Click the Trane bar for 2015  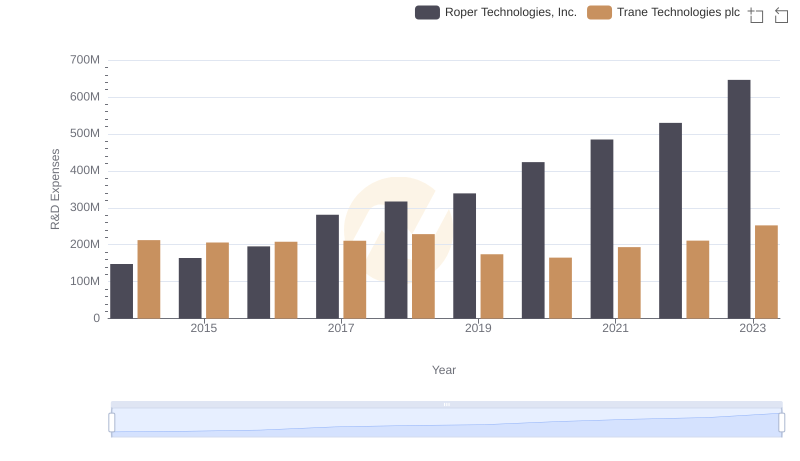click(217, 280)
